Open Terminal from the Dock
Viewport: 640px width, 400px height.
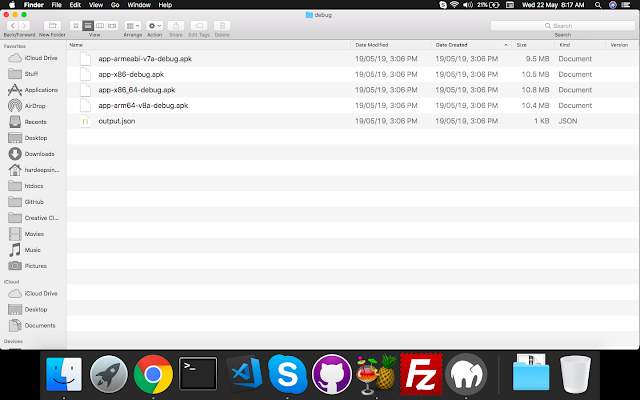(x=198, y=373)
